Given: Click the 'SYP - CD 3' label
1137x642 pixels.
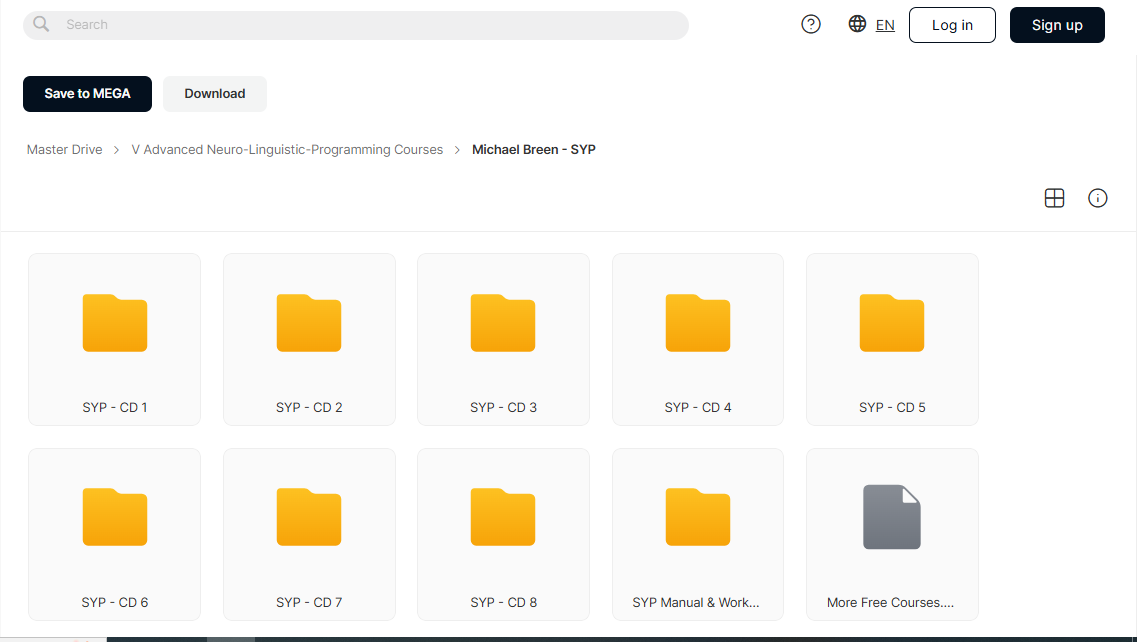Looking at the screenshot, I should 503,408.
